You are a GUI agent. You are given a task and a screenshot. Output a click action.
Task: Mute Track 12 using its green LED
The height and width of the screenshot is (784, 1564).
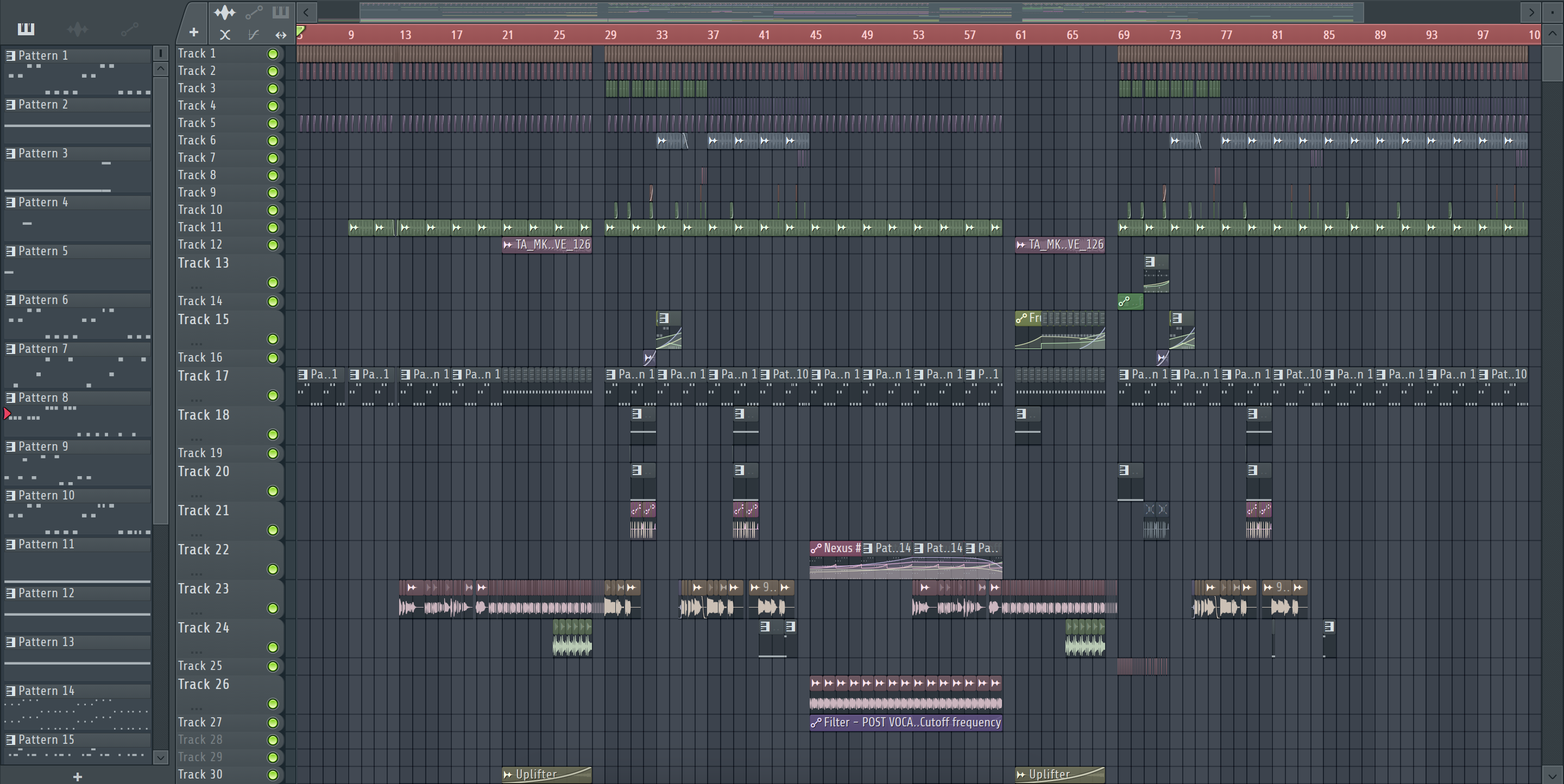coord(273,245)
